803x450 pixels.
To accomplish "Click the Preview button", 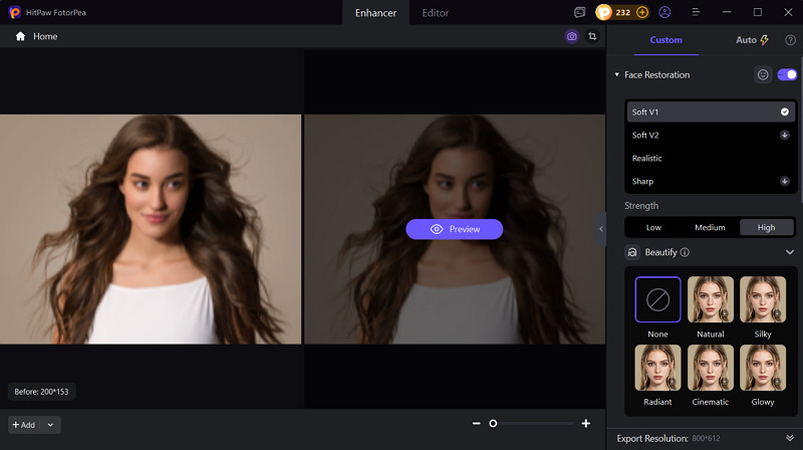I will click(454, 229).
